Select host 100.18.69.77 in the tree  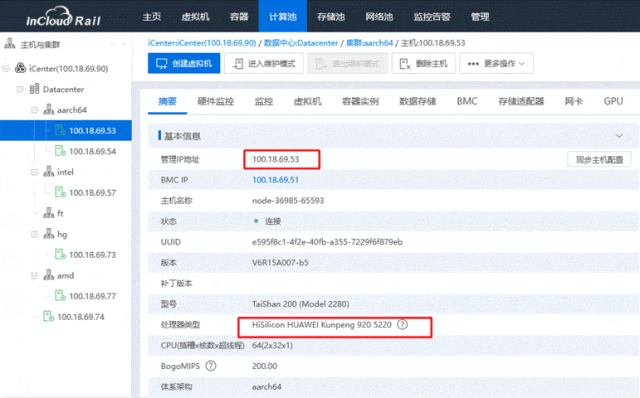pyautogui.click(x=93, y=296)
